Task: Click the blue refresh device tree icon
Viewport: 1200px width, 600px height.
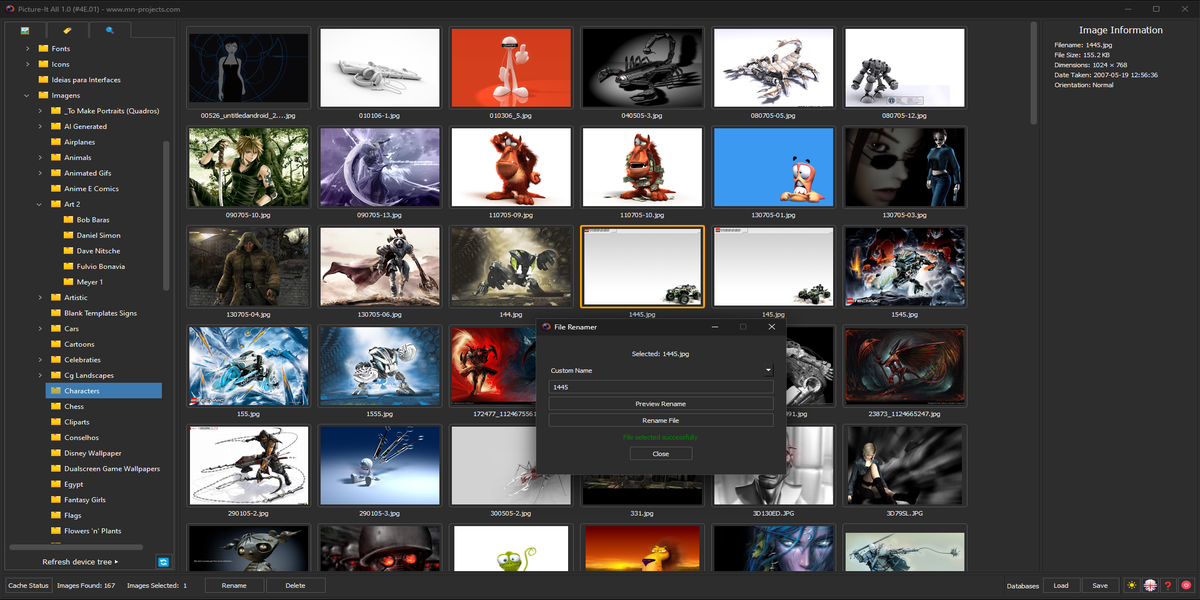Action: point(164,562)
